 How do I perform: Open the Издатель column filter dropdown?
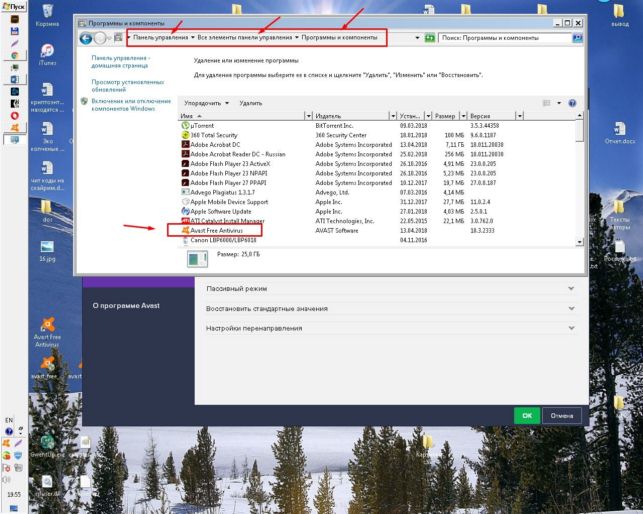coord(393,116)
